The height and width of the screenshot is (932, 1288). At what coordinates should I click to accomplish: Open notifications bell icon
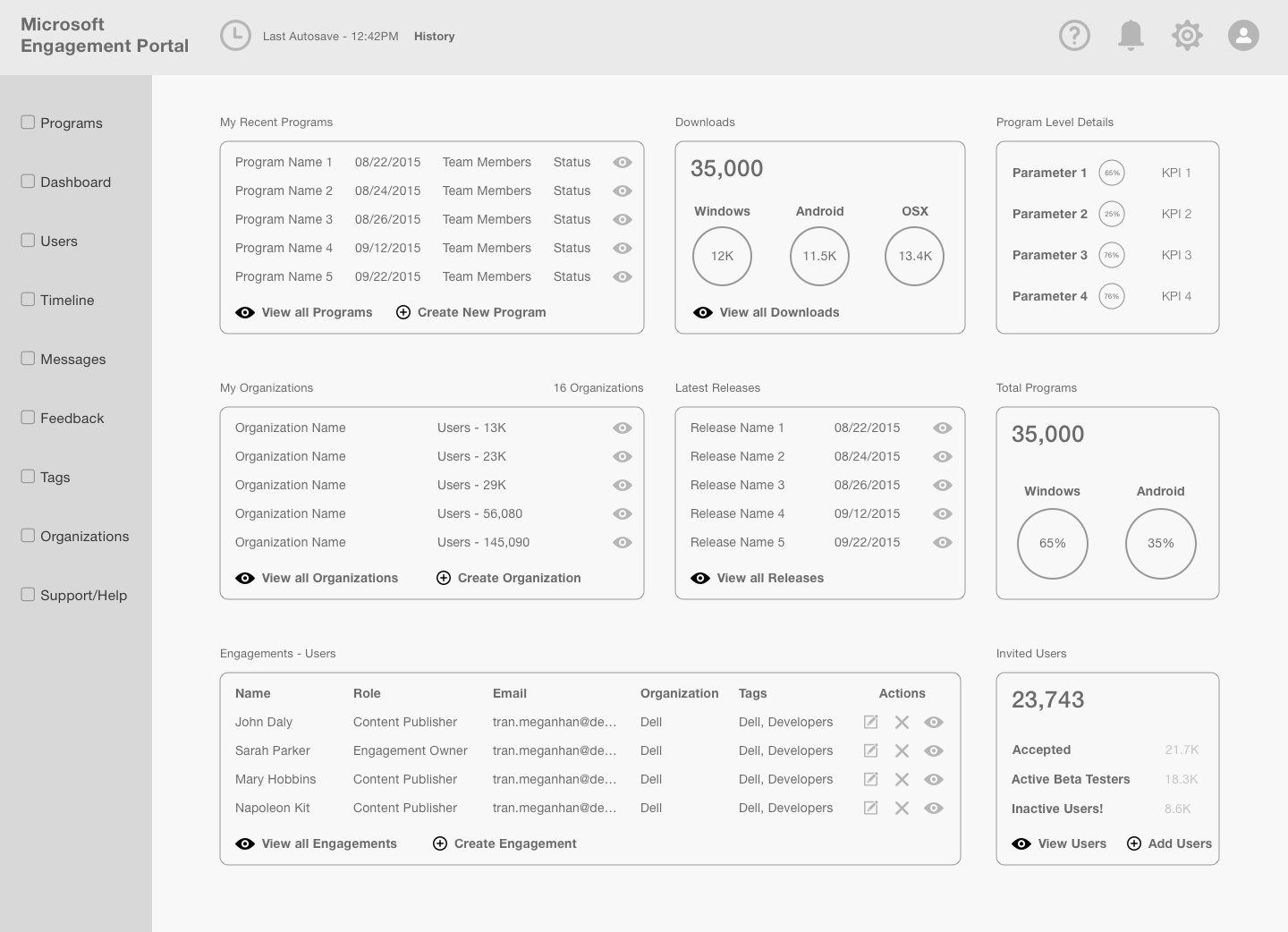(1131, 36)
